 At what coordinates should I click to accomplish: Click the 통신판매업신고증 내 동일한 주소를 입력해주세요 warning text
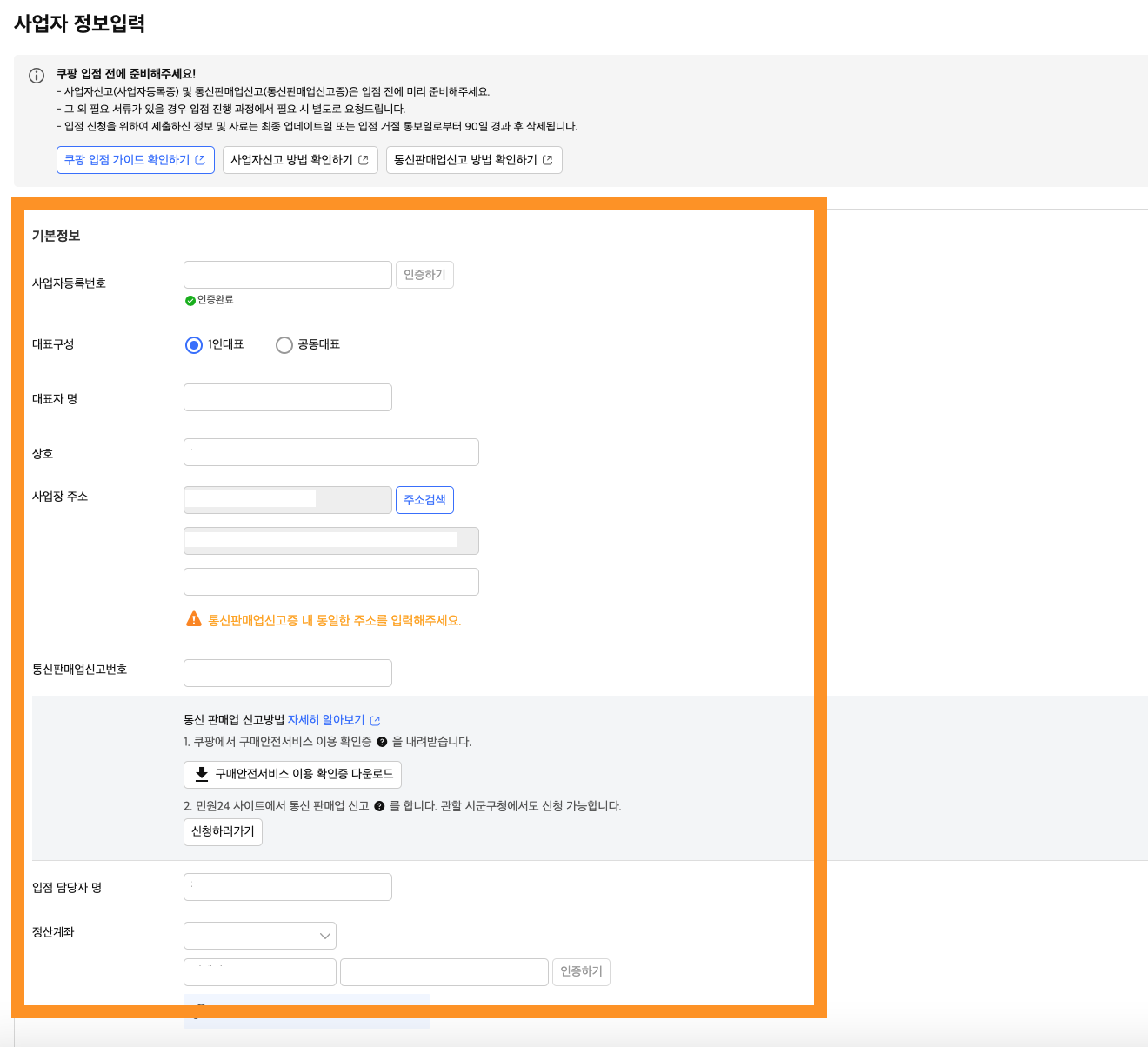click(x=334, y=620)
